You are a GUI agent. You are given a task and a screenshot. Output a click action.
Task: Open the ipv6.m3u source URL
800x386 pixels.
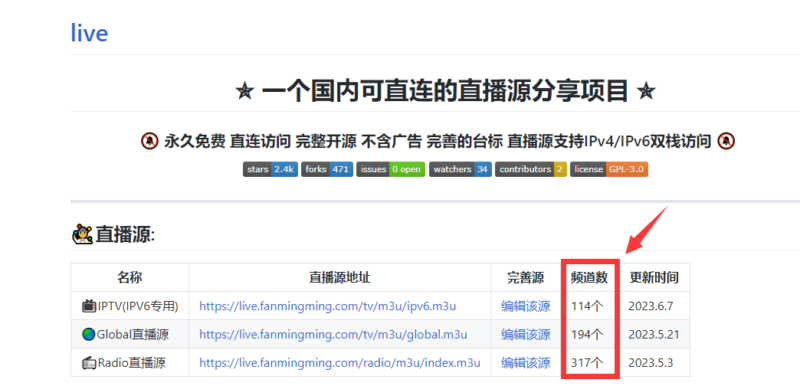tap(327, 306)
